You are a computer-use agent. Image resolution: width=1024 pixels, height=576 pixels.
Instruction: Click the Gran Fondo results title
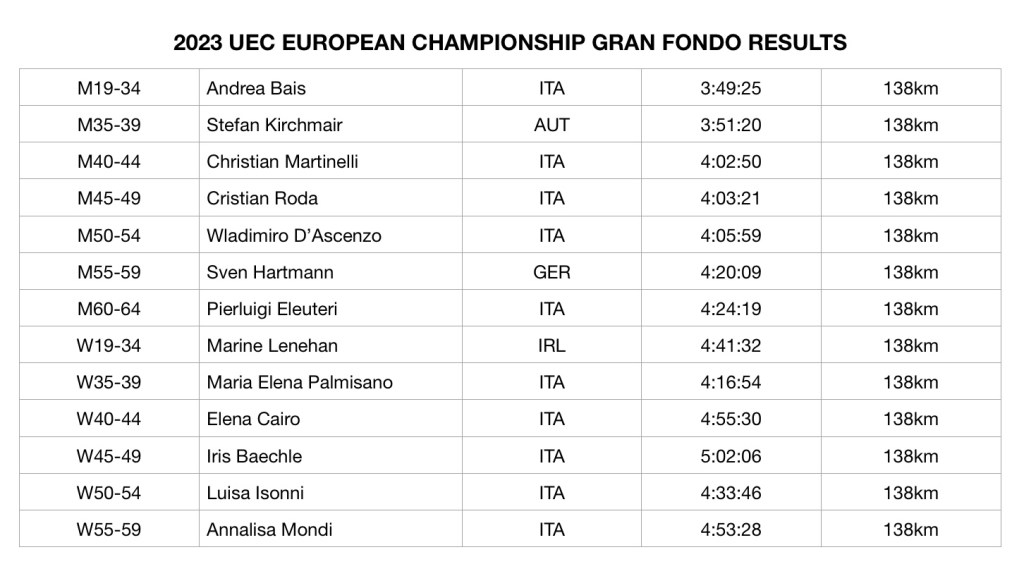(511, 42)
